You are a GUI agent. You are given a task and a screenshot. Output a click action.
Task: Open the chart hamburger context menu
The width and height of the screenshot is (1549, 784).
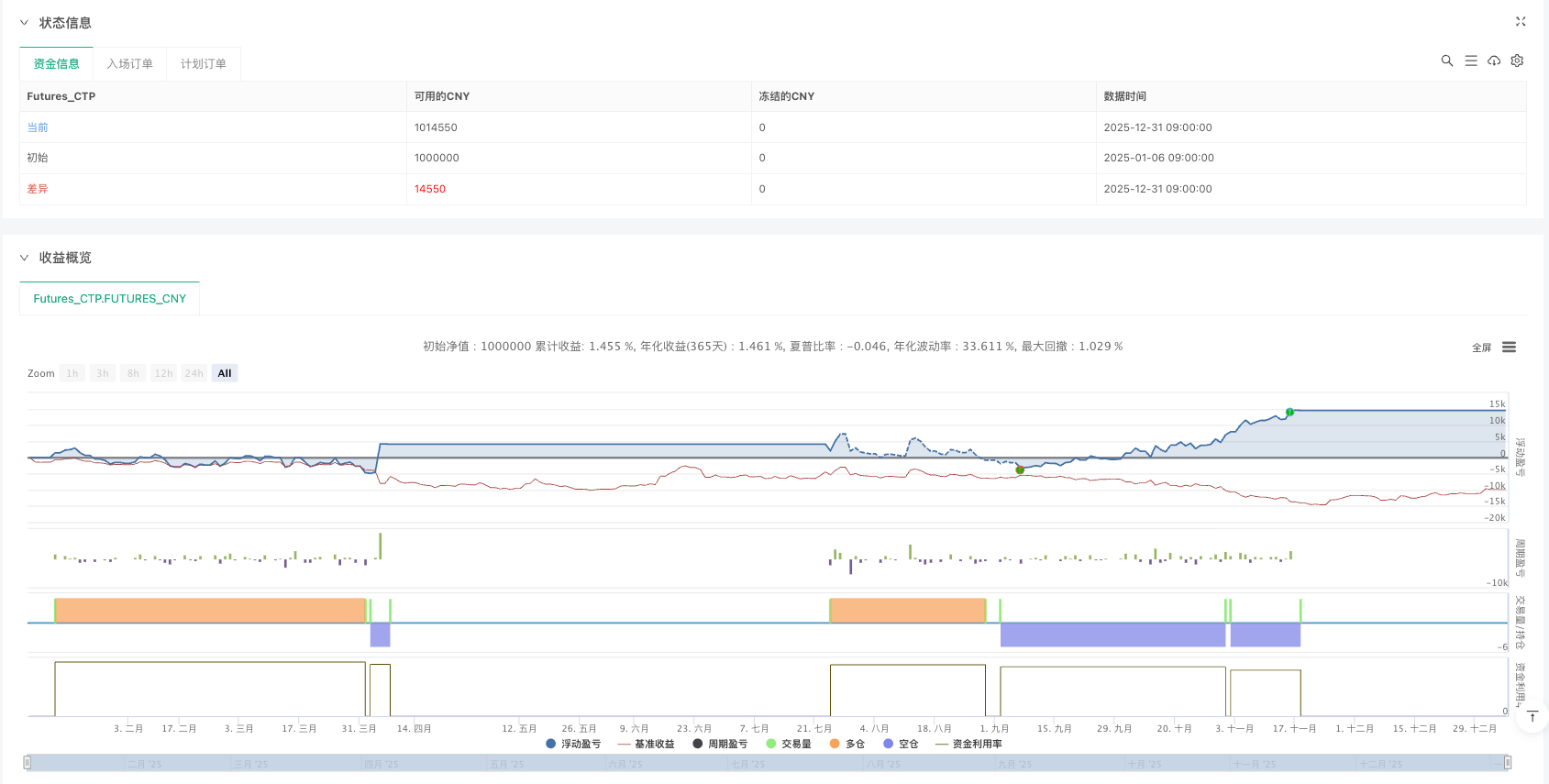(x=1509, y=348)
